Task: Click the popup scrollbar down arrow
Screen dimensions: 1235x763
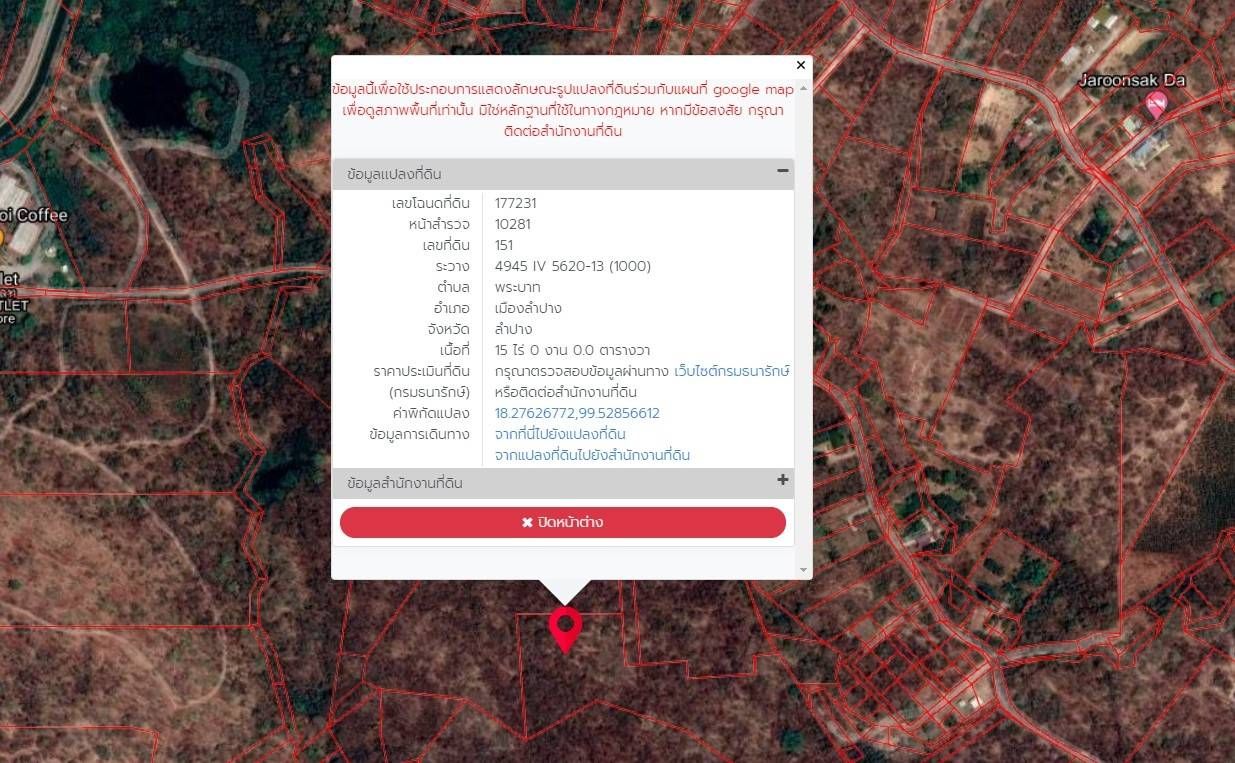Action: 803,570
